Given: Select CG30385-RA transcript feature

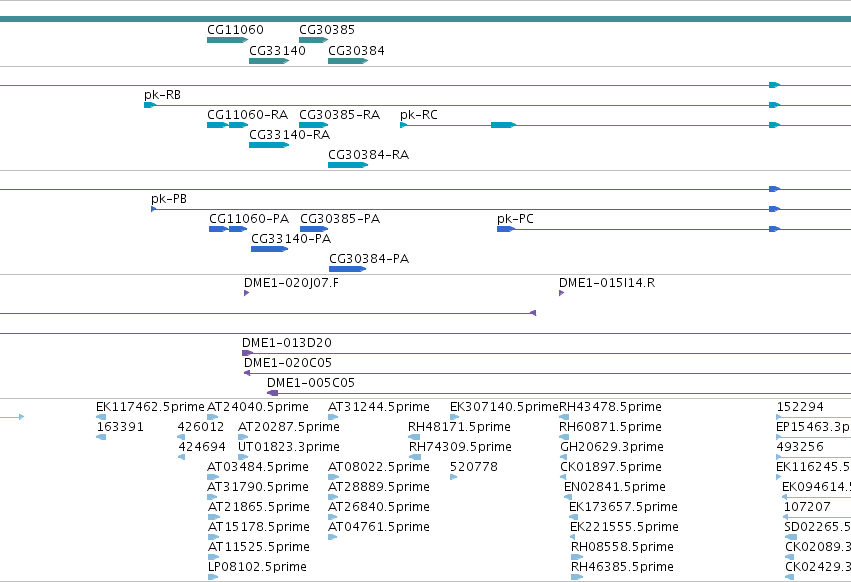Looking at the screenshot, I should click(x=314, y=125).
